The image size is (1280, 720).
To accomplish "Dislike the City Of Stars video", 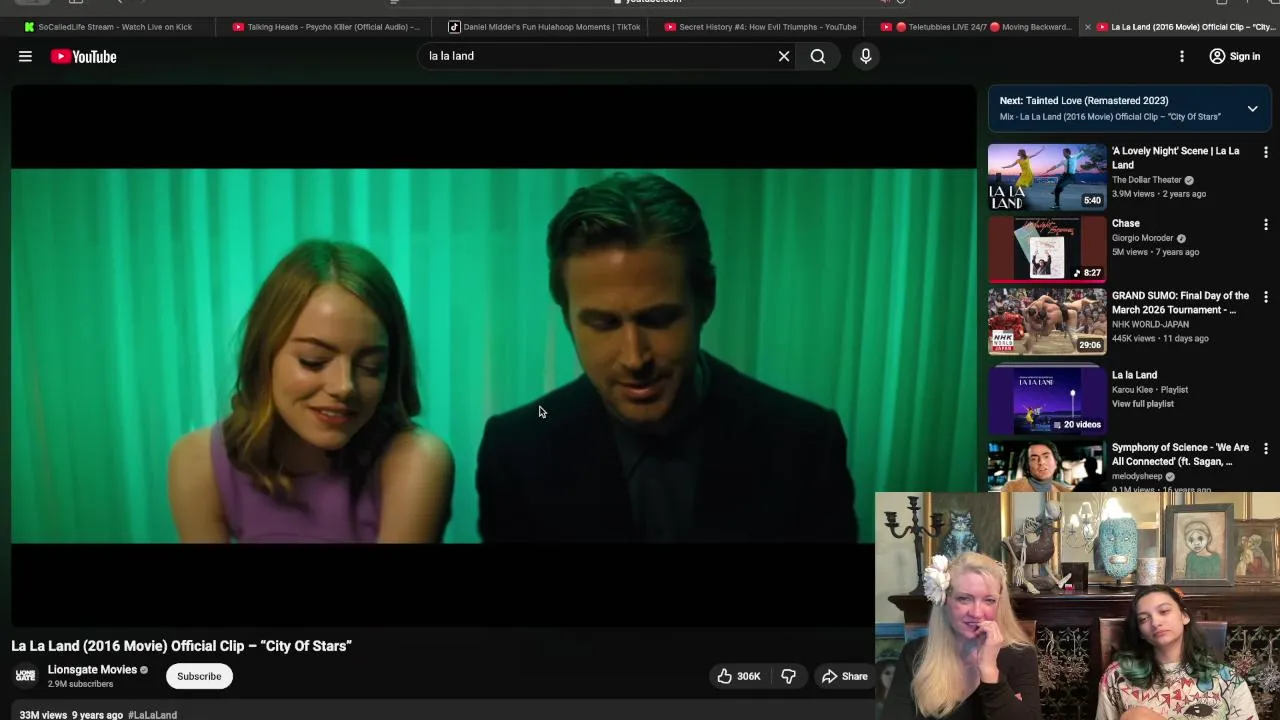I will 788,676.
